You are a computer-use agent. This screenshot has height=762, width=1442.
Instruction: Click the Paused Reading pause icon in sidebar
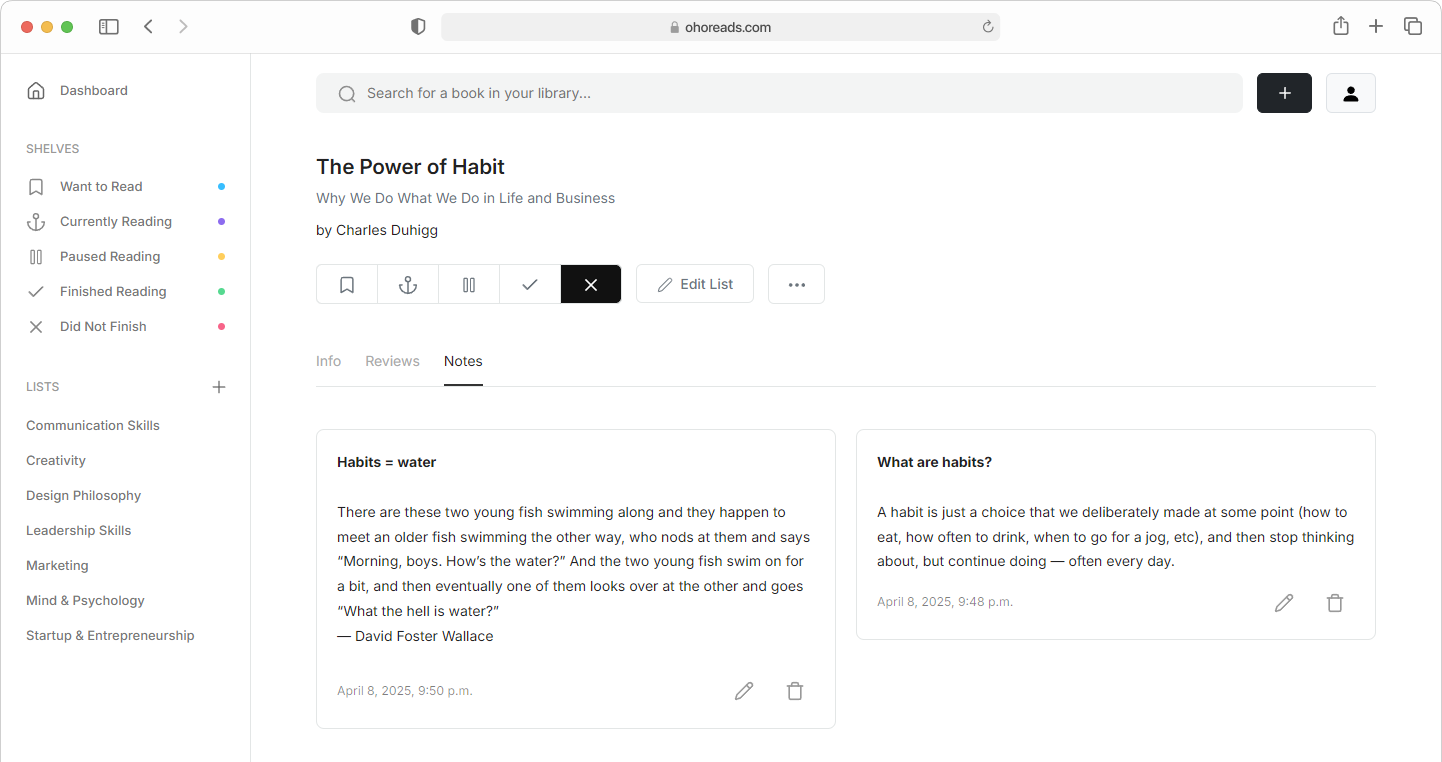coord(36,257)
